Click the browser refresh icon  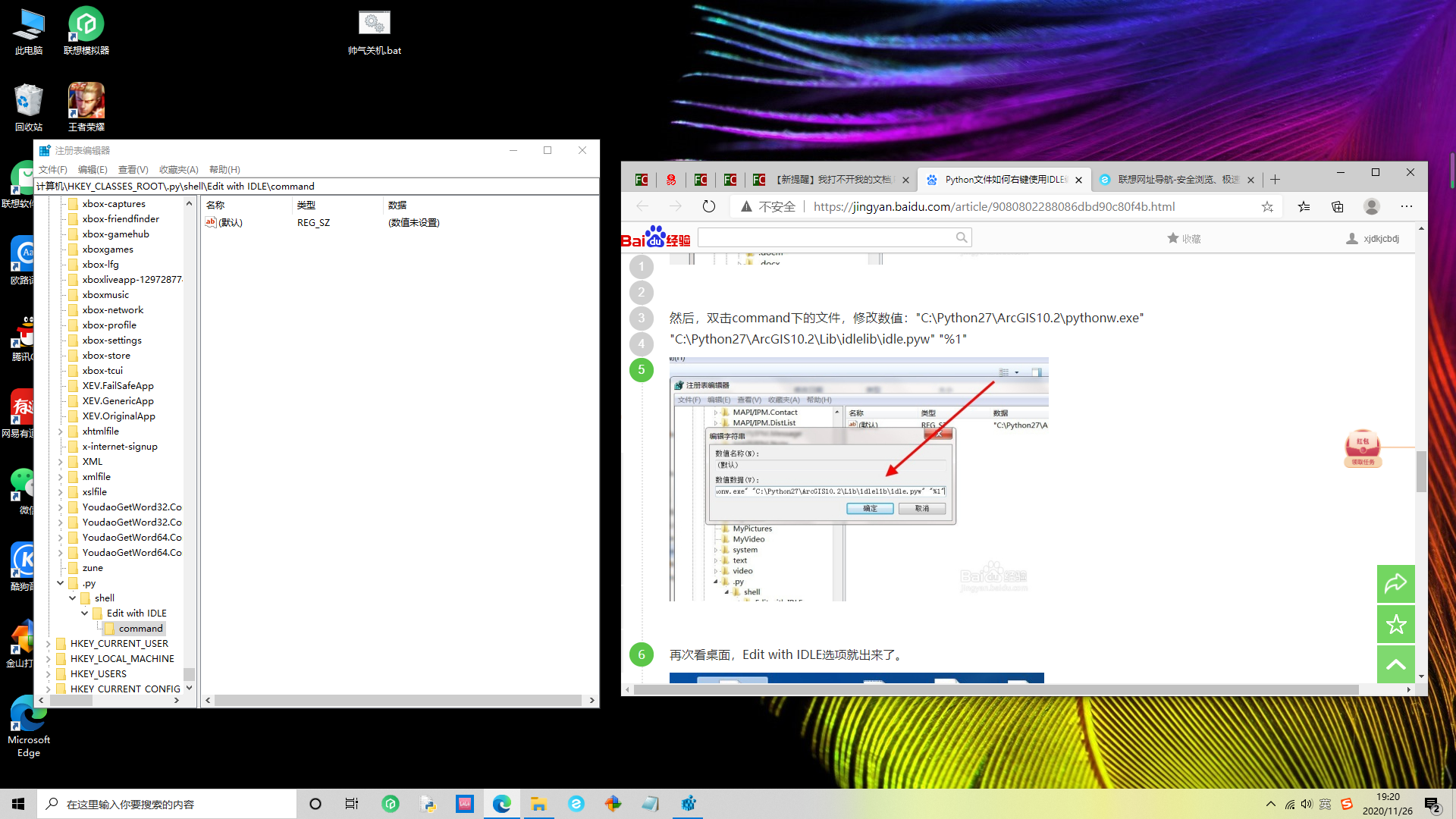click(708, 206)
